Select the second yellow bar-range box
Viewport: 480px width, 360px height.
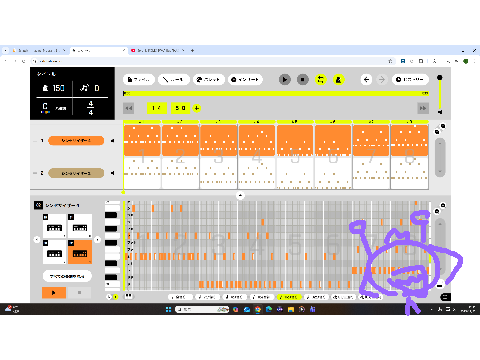(x=180, y=108)
